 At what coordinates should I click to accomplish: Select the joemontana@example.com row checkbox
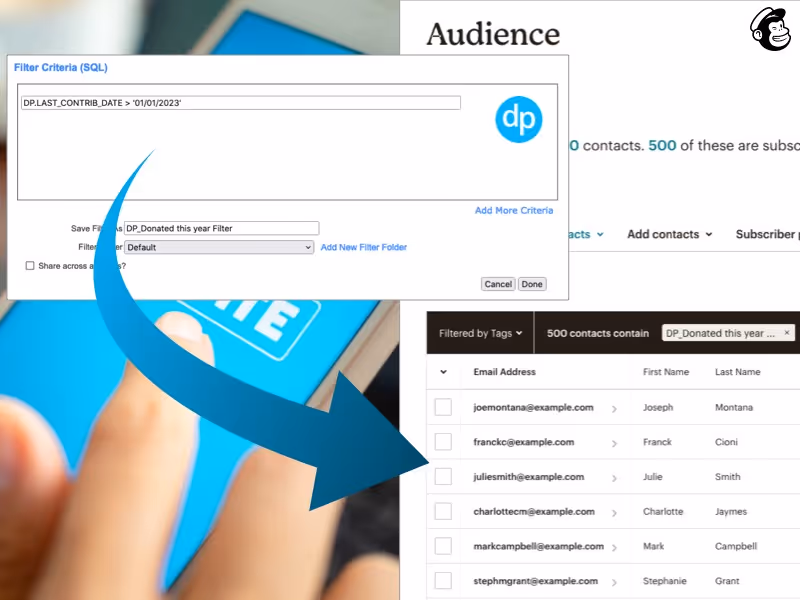click(443, 407)
